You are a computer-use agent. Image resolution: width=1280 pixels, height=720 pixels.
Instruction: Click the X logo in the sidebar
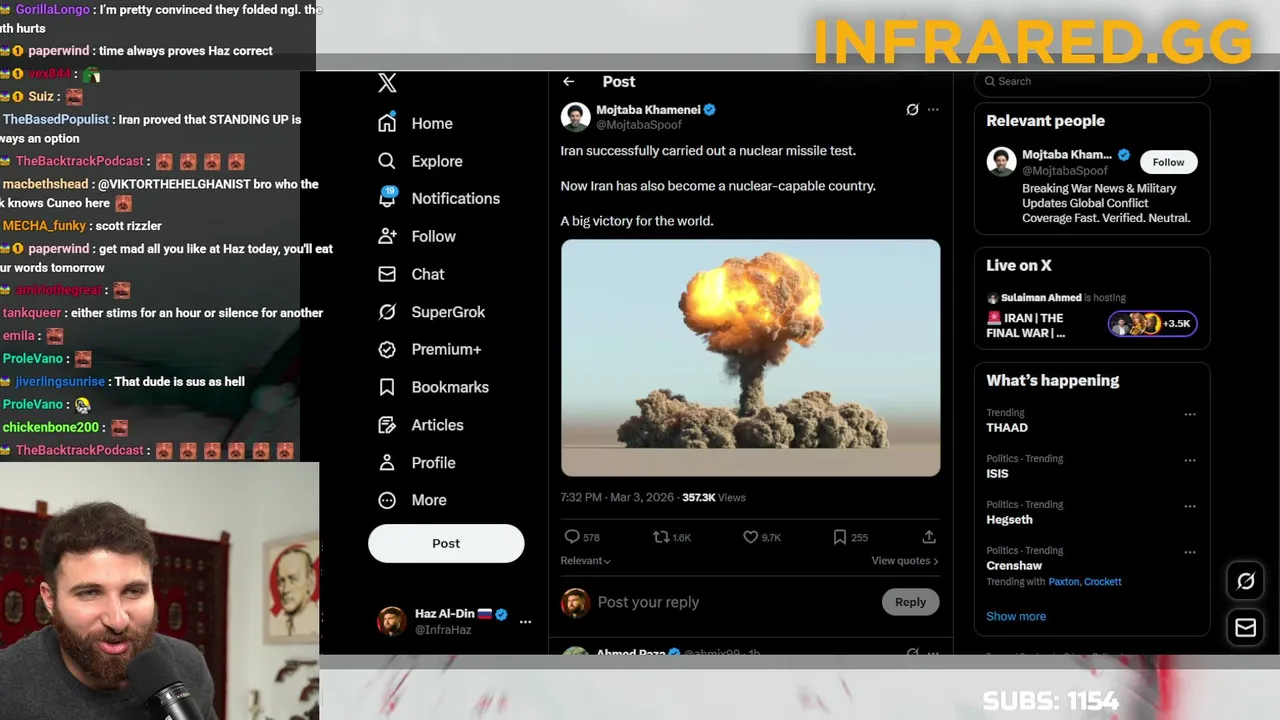click(387, 83)
